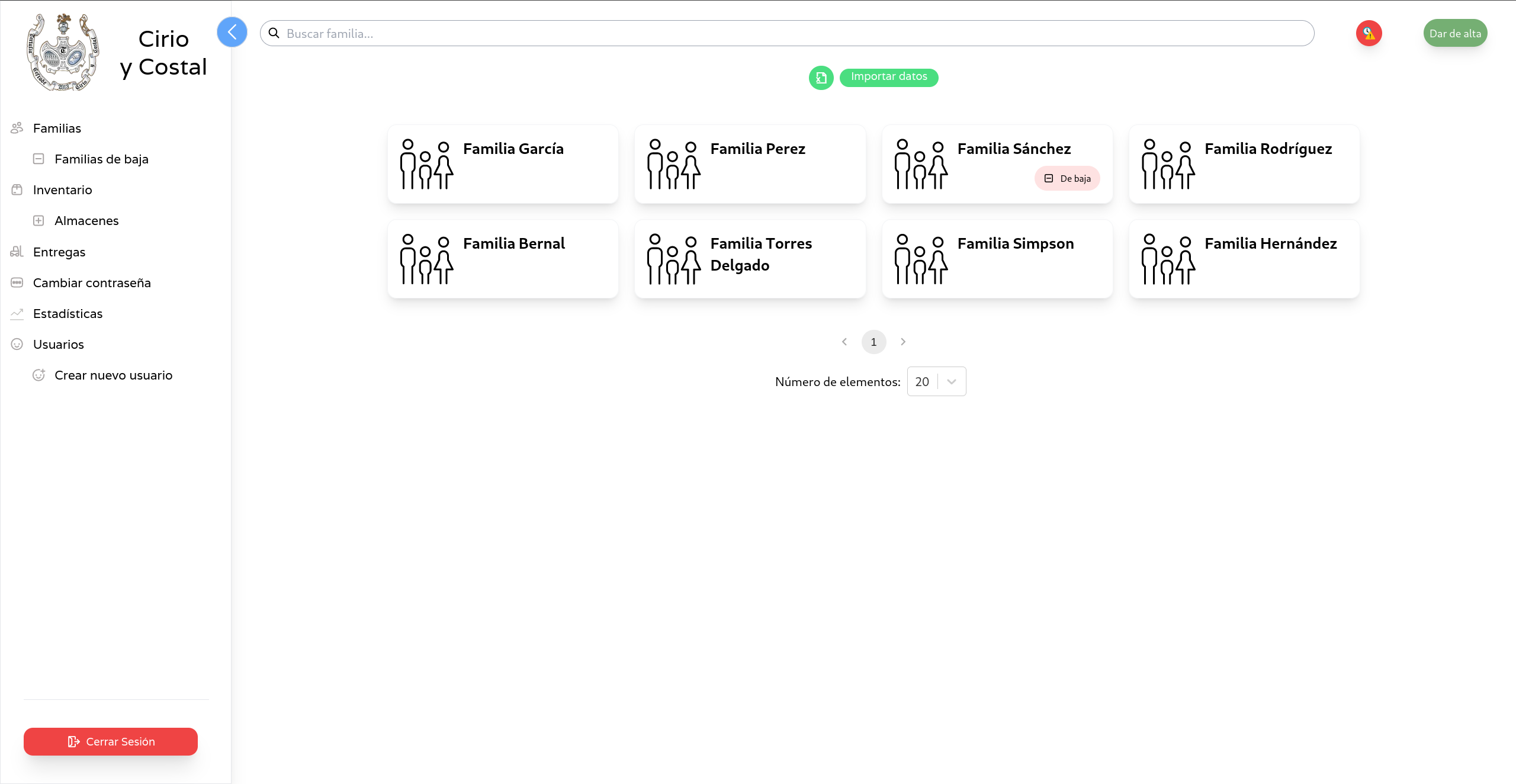Image resolution: width=1516 pixels, height=784 pixels.
Task: Select Familias de baja submenu
Action: click(x=101, y=159)
